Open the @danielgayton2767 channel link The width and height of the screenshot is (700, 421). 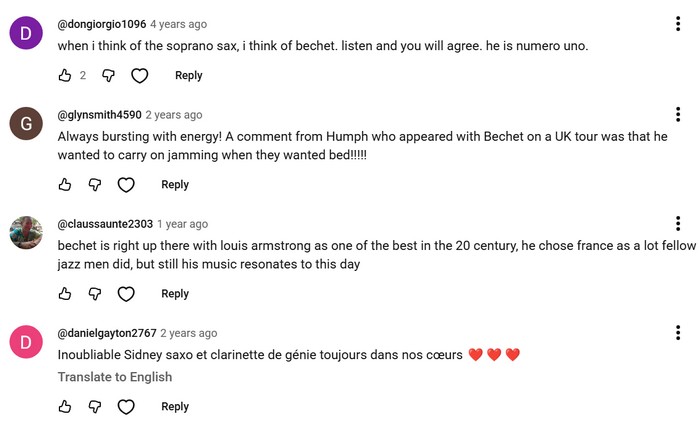pos(107,333)
